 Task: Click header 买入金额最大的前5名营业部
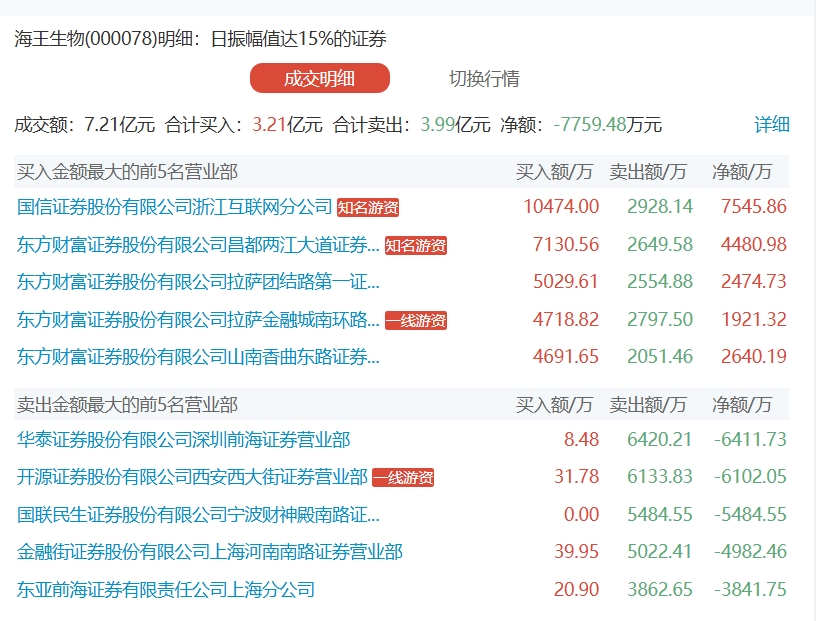pos(127,172)
